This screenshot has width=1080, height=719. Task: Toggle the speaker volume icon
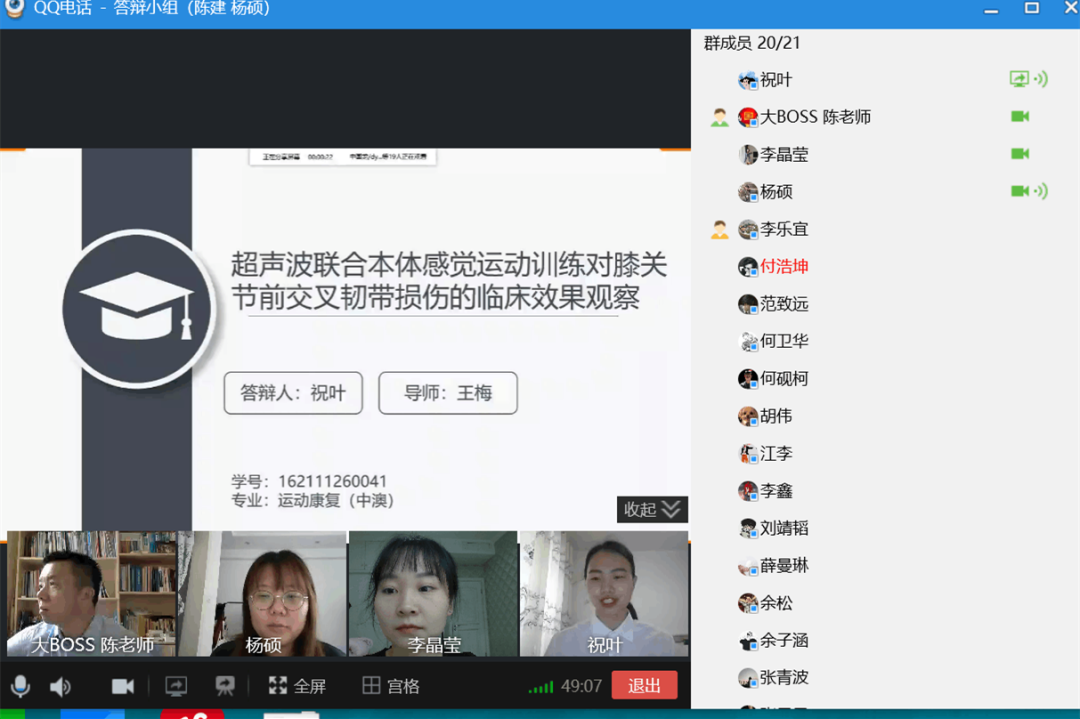[61, 686]
